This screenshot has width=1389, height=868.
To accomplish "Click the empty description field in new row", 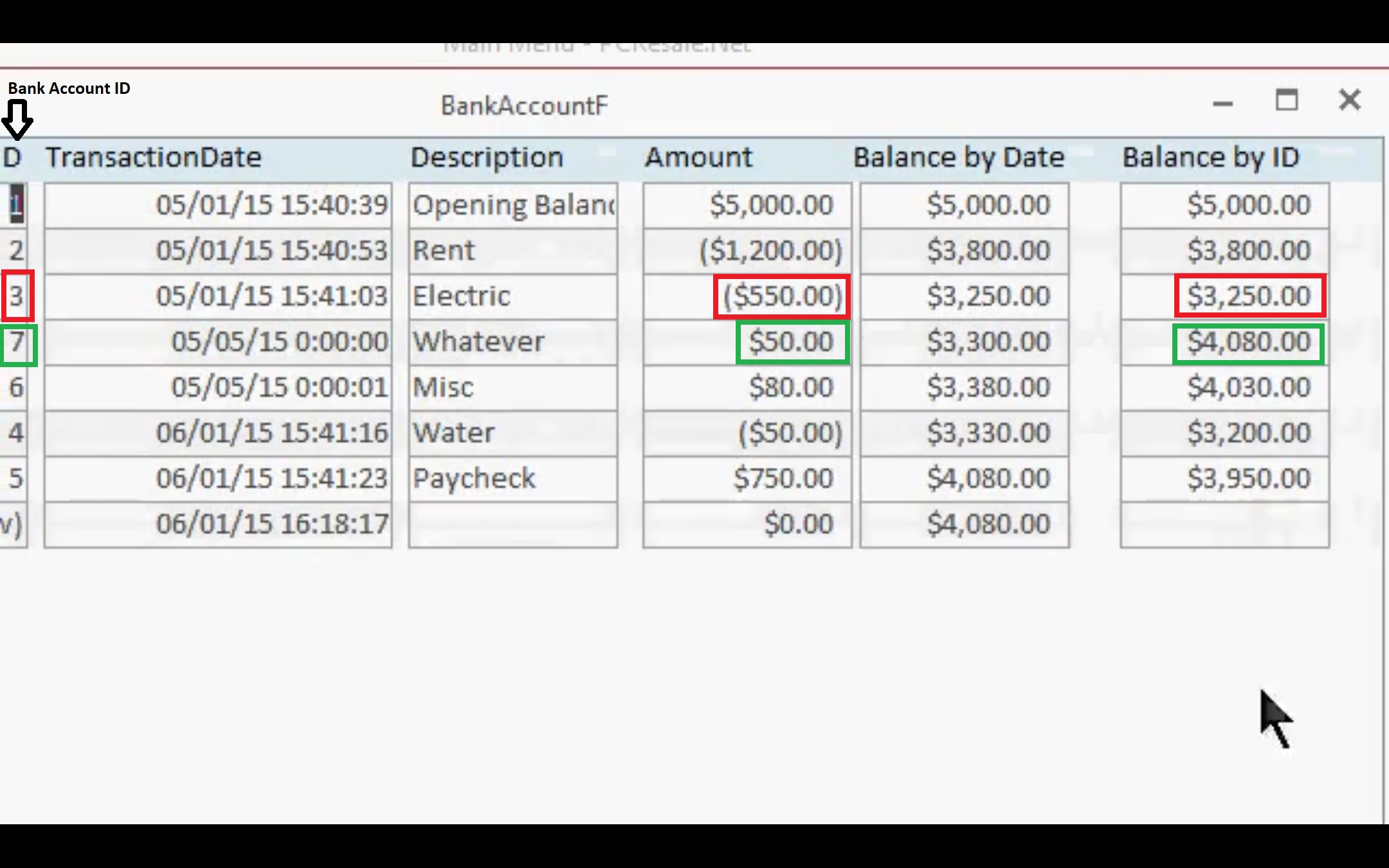I will (513, 524).
